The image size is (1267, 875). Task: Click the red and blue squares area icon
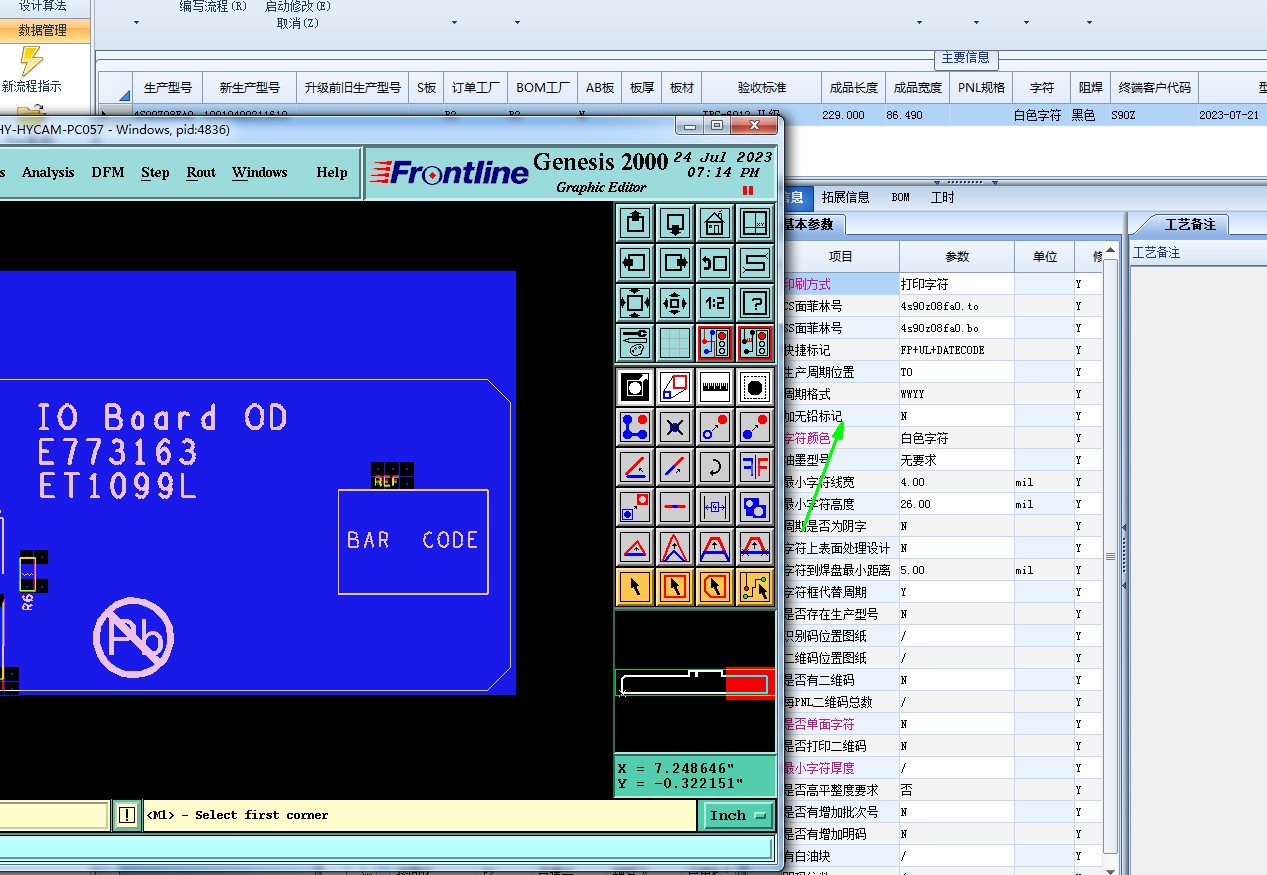[x=675, y=386]
